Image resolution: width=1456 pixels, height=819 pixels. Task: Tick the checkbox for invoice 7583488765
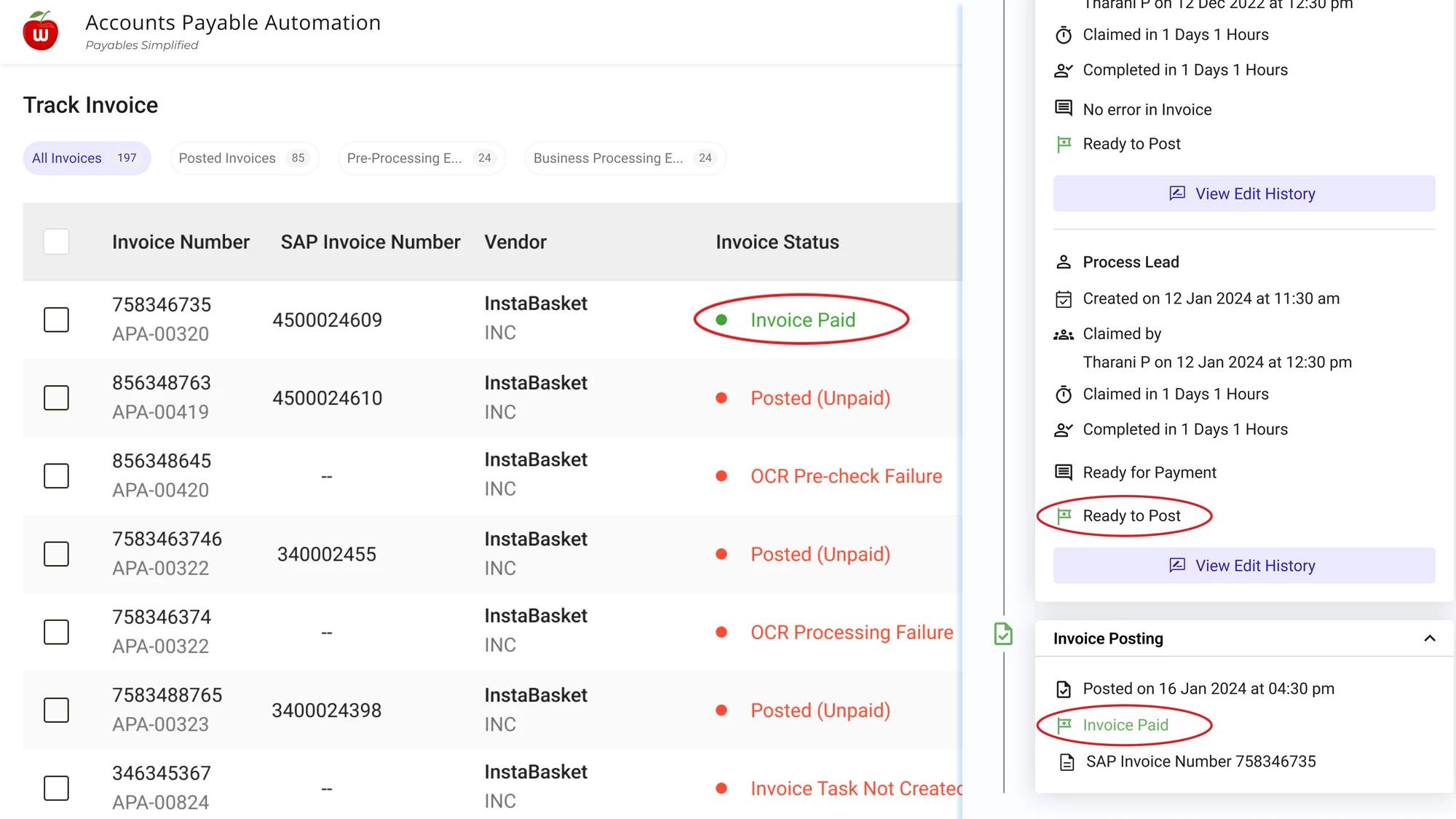tap(56, 711)
